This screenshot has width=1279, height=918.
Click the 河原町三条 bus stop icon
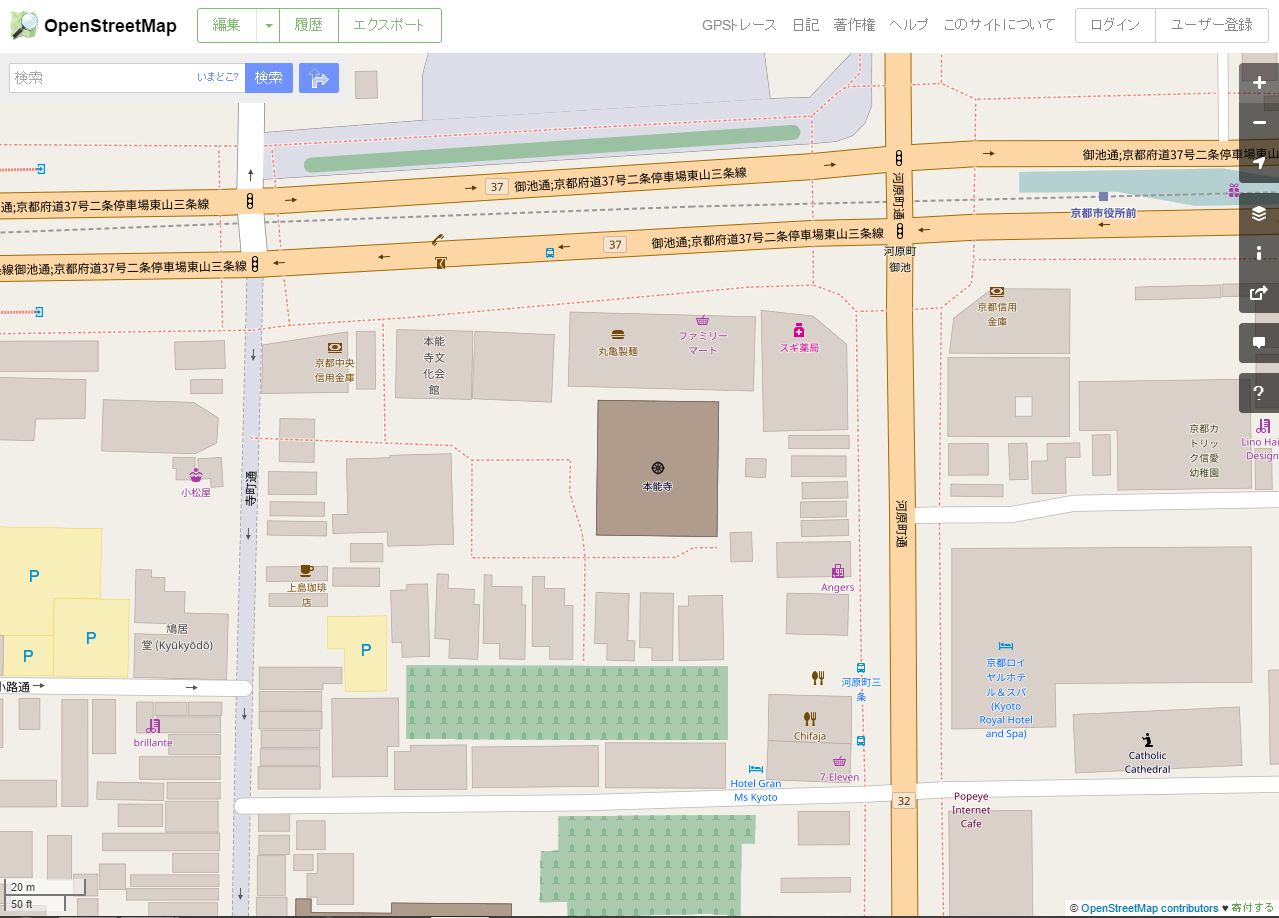(x=861, y=667)
